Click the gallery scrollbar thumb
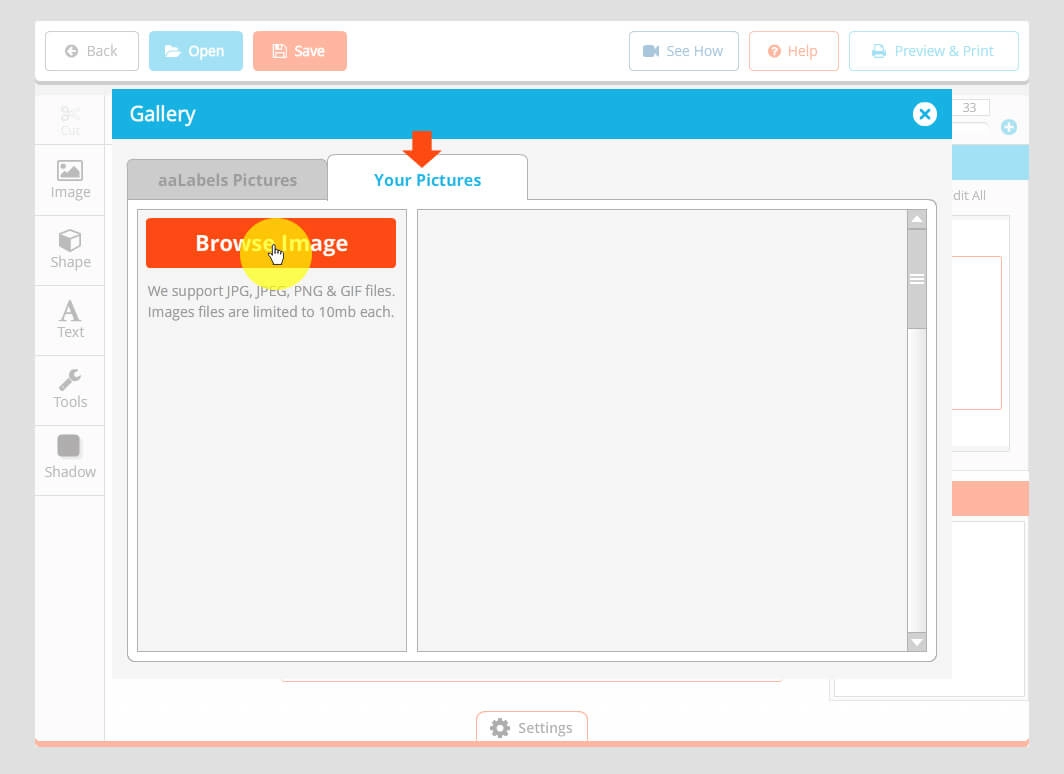Viewport: 1064px width, 774px height. pos(917,279)
